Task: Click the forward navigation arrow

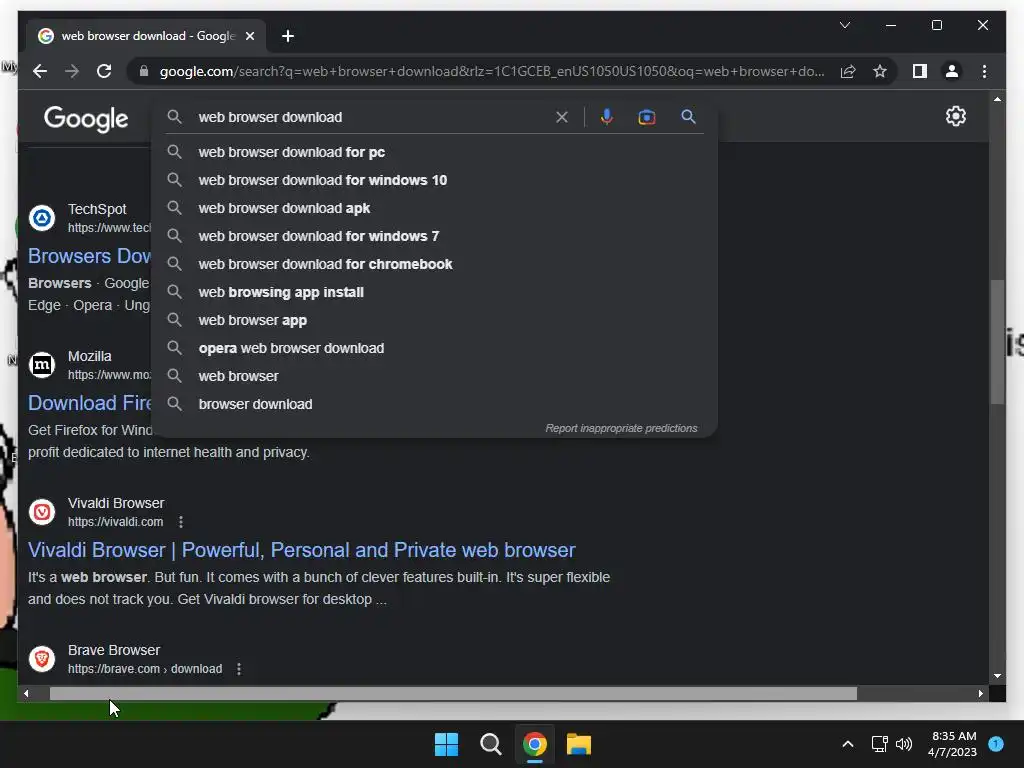Action: (72, 71)
